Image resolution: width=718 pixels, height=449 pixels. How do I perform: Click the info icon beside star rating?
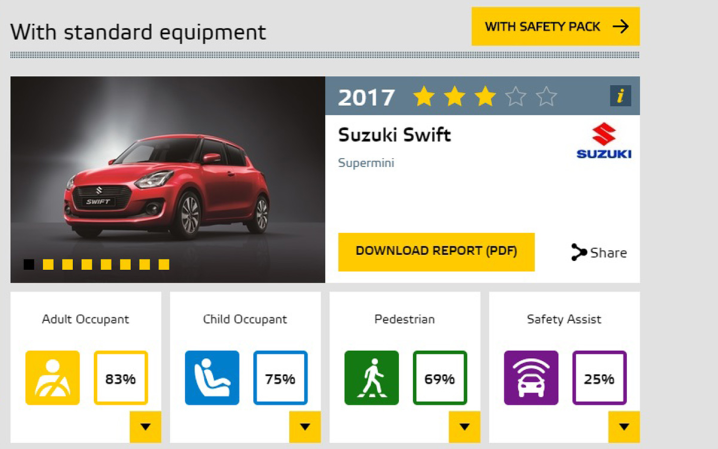[620, 96]
